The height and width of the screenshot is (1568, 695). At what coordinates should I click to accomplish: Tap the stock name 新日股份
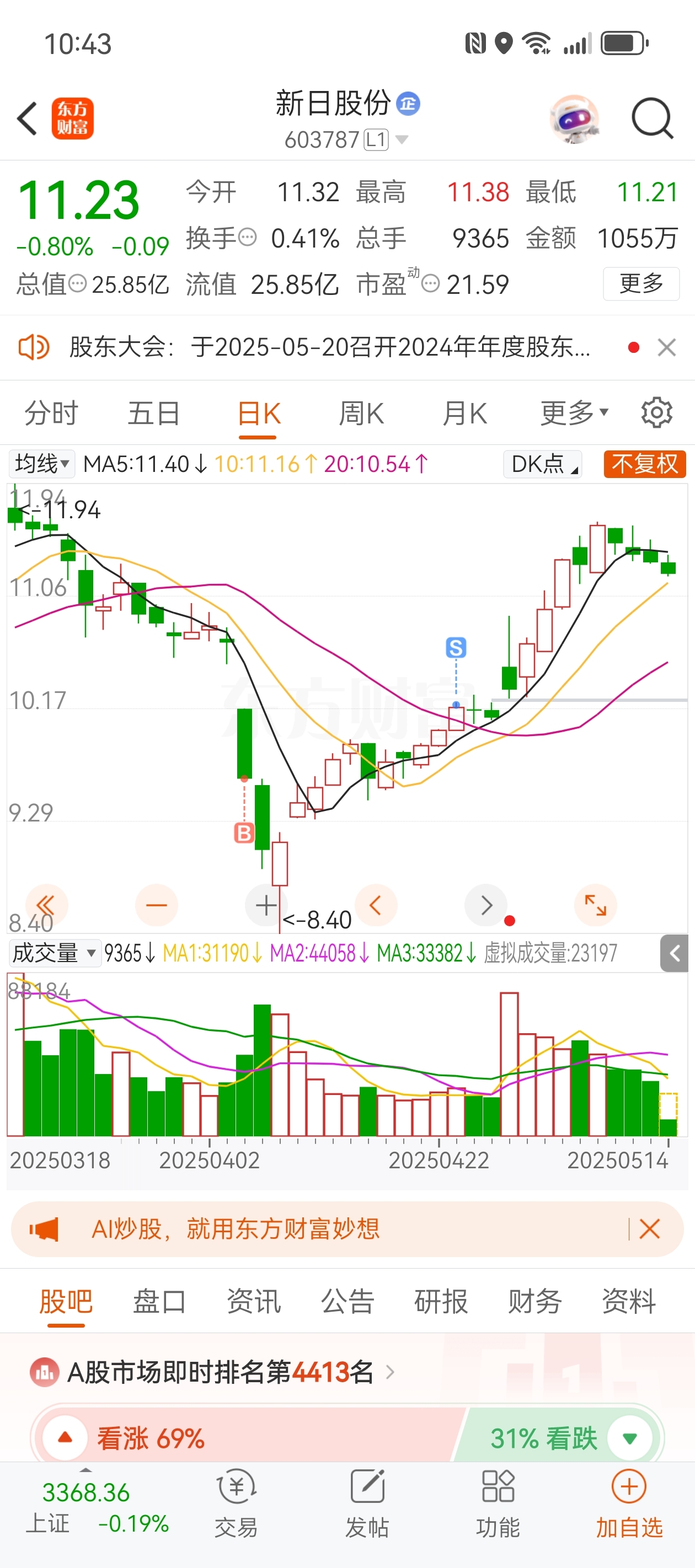pyautogui.click(x=333, y=103)
